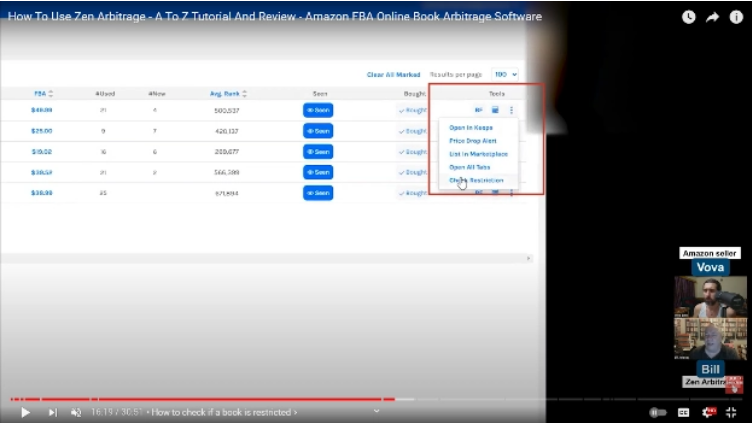Click the Seen column header
This screenshot has width=752, height=423.
coord(320,94)
